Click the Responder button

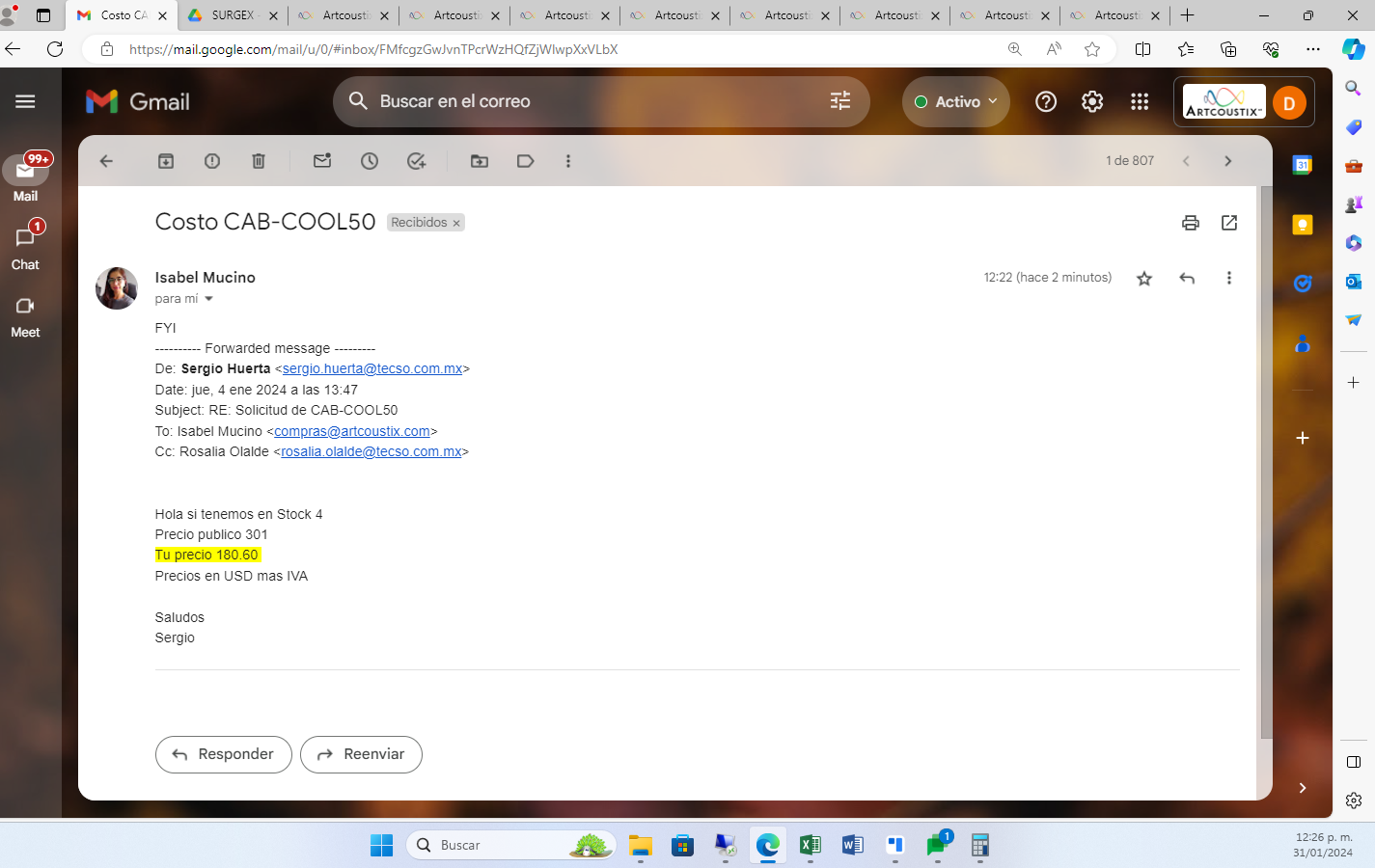pyautogui.click(x=223, y=754)
